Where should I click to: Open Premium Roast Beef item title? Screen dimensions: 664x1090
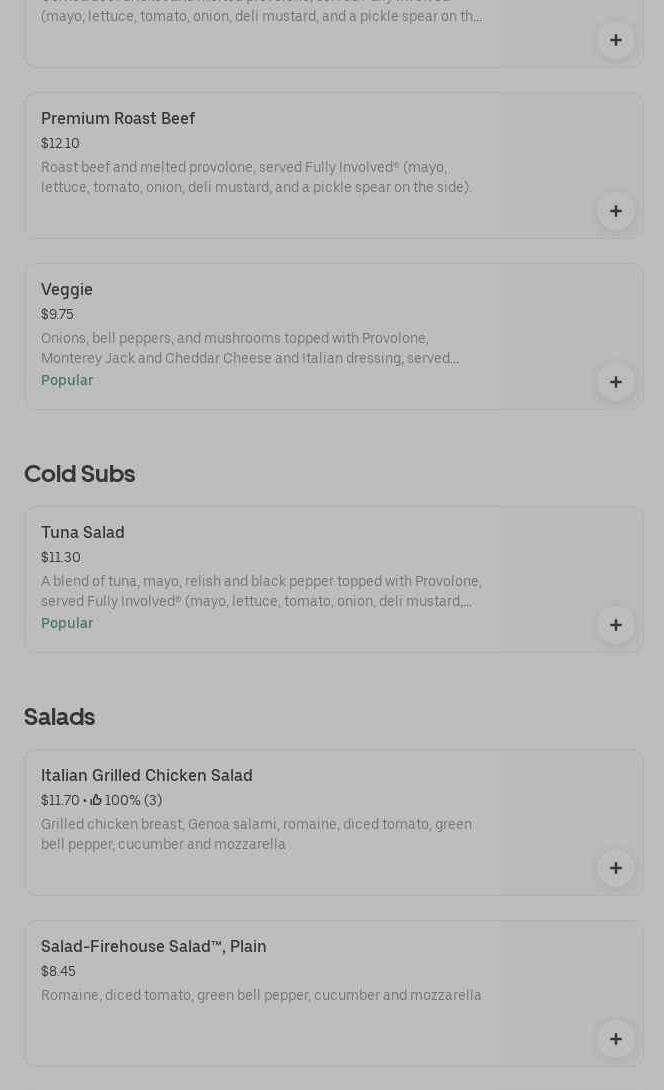pos(118,119)
